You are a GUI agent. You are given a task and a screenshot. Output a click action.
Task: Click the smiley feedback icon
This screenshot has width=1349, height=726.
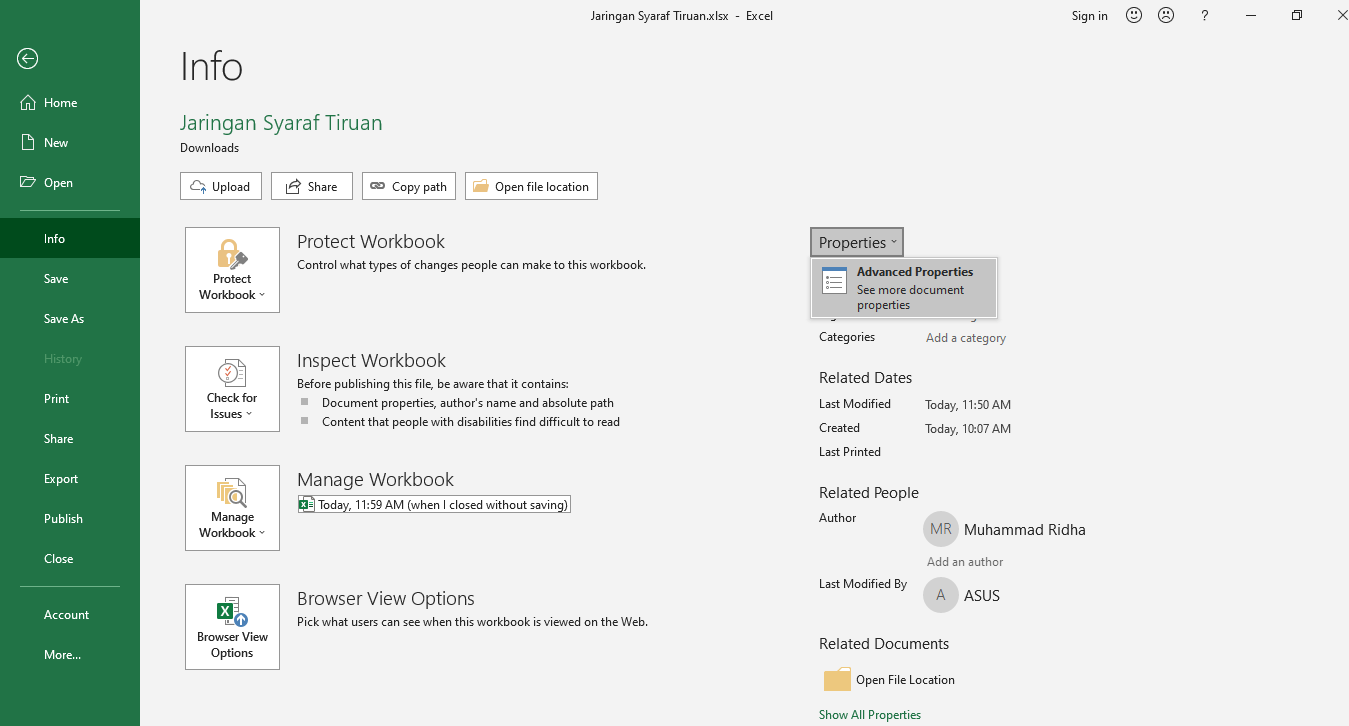point(1133,15)
